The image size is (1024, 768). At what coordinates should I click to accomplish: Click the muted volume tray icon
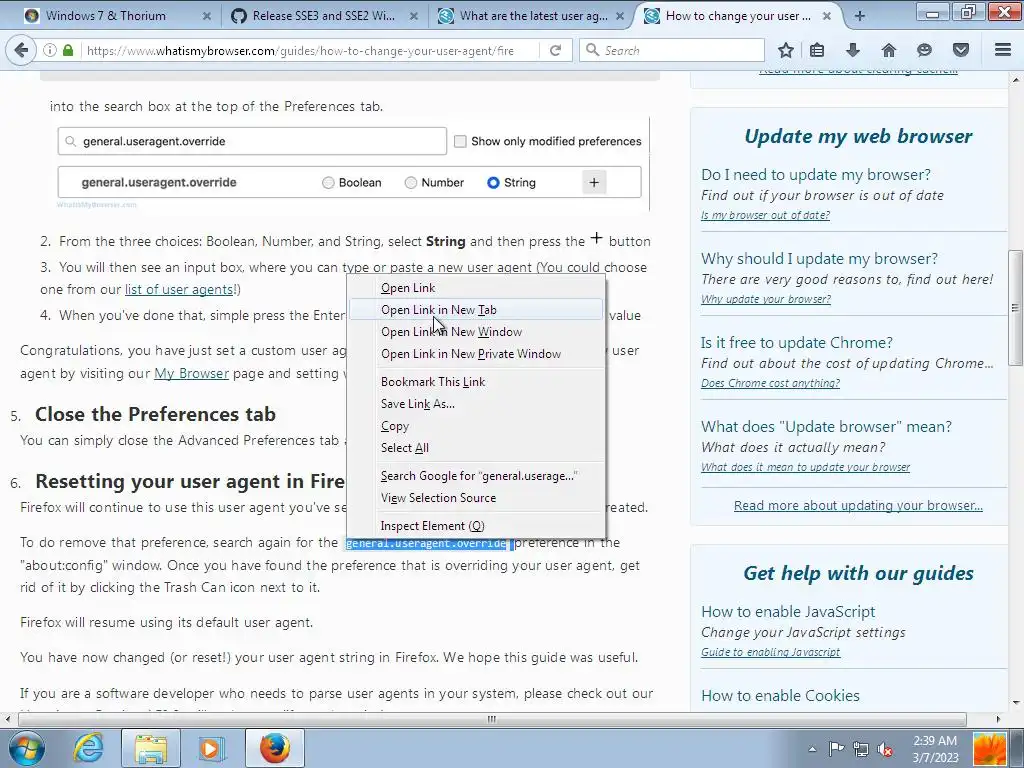tap(885, 749)
